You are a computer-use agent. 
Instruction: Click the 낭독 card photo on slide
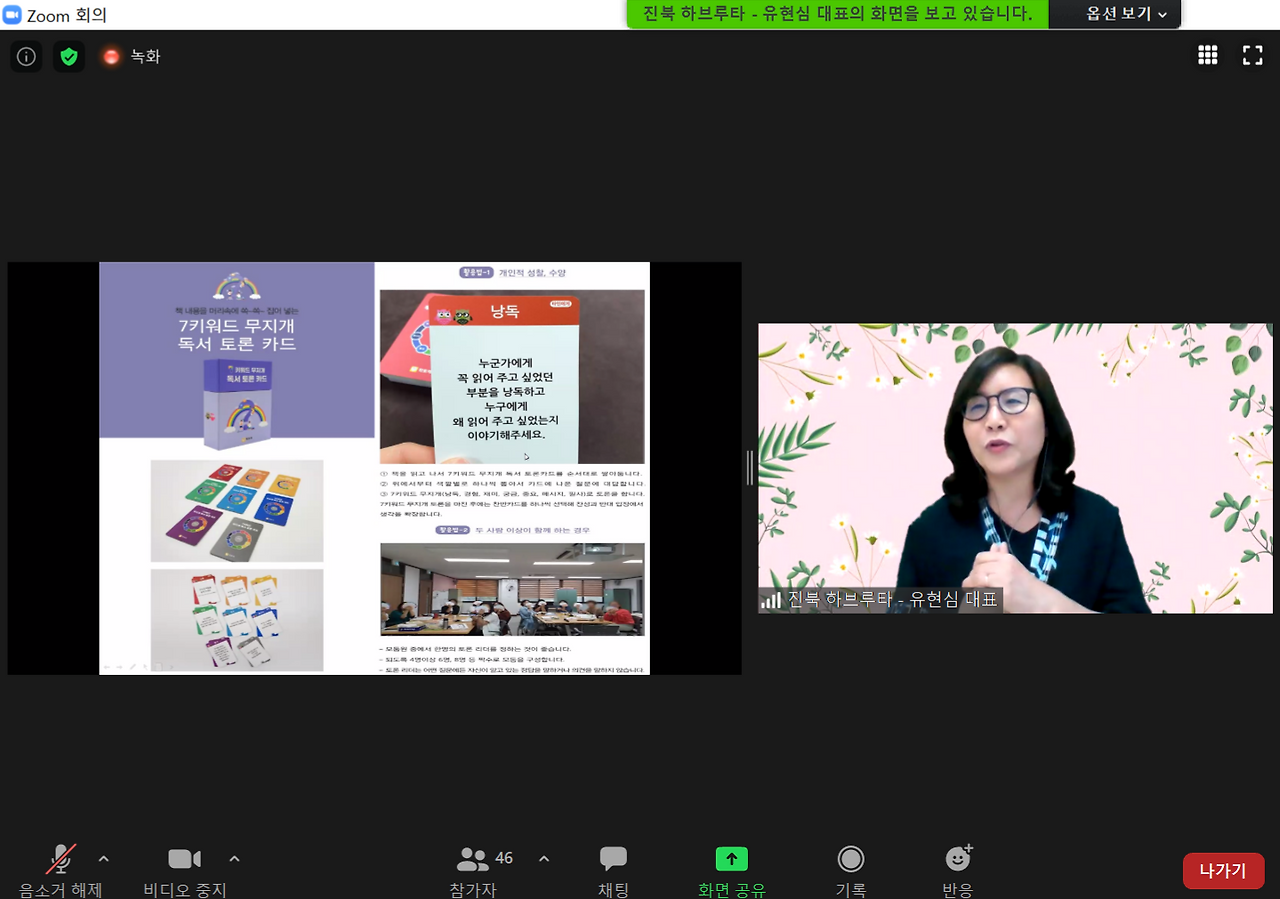(x=512, y=378)
